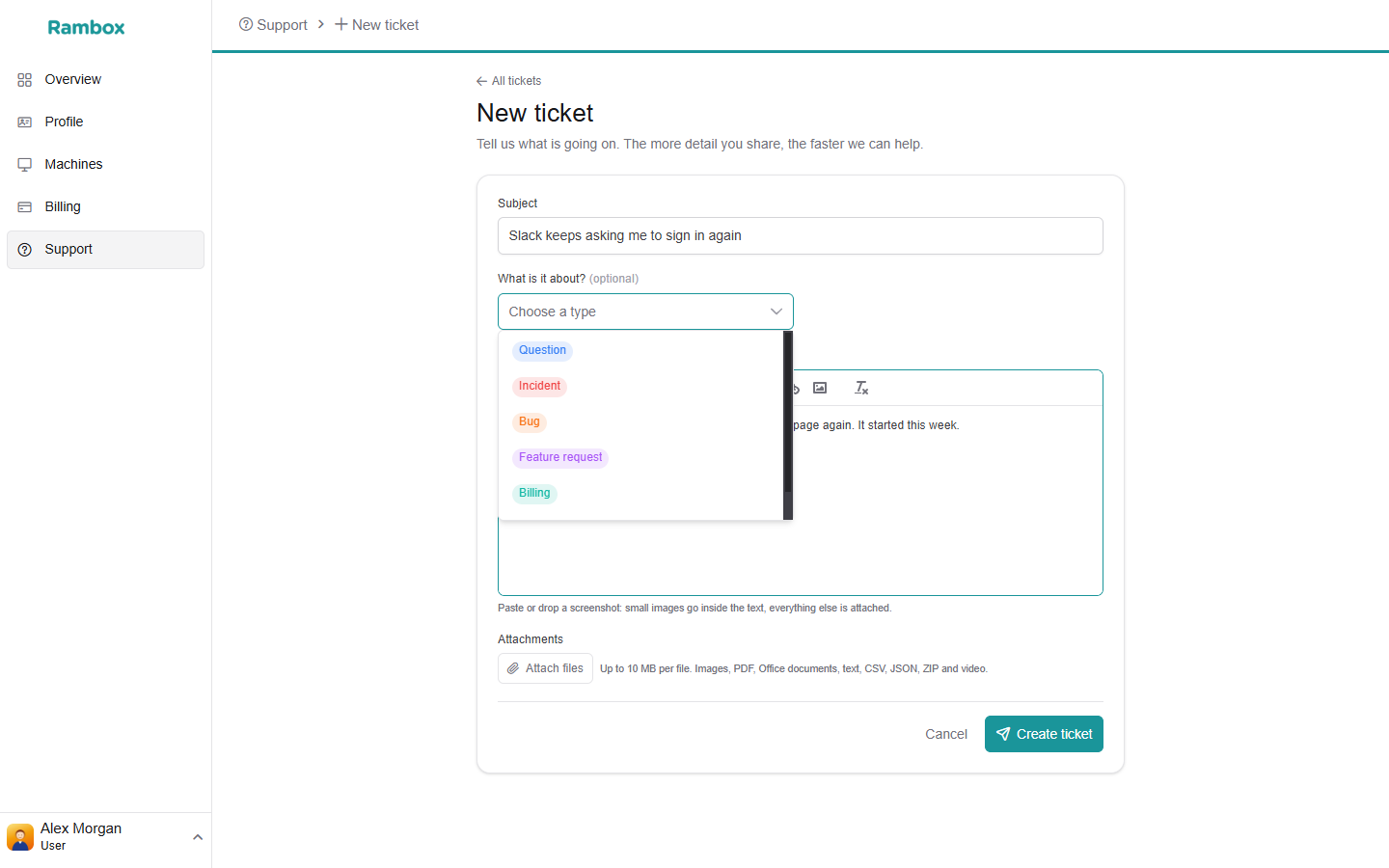The width and height of the screenshot is (1389, 868).
Task: Open the Overview sidebar item
Action: (x=105, y=80)
